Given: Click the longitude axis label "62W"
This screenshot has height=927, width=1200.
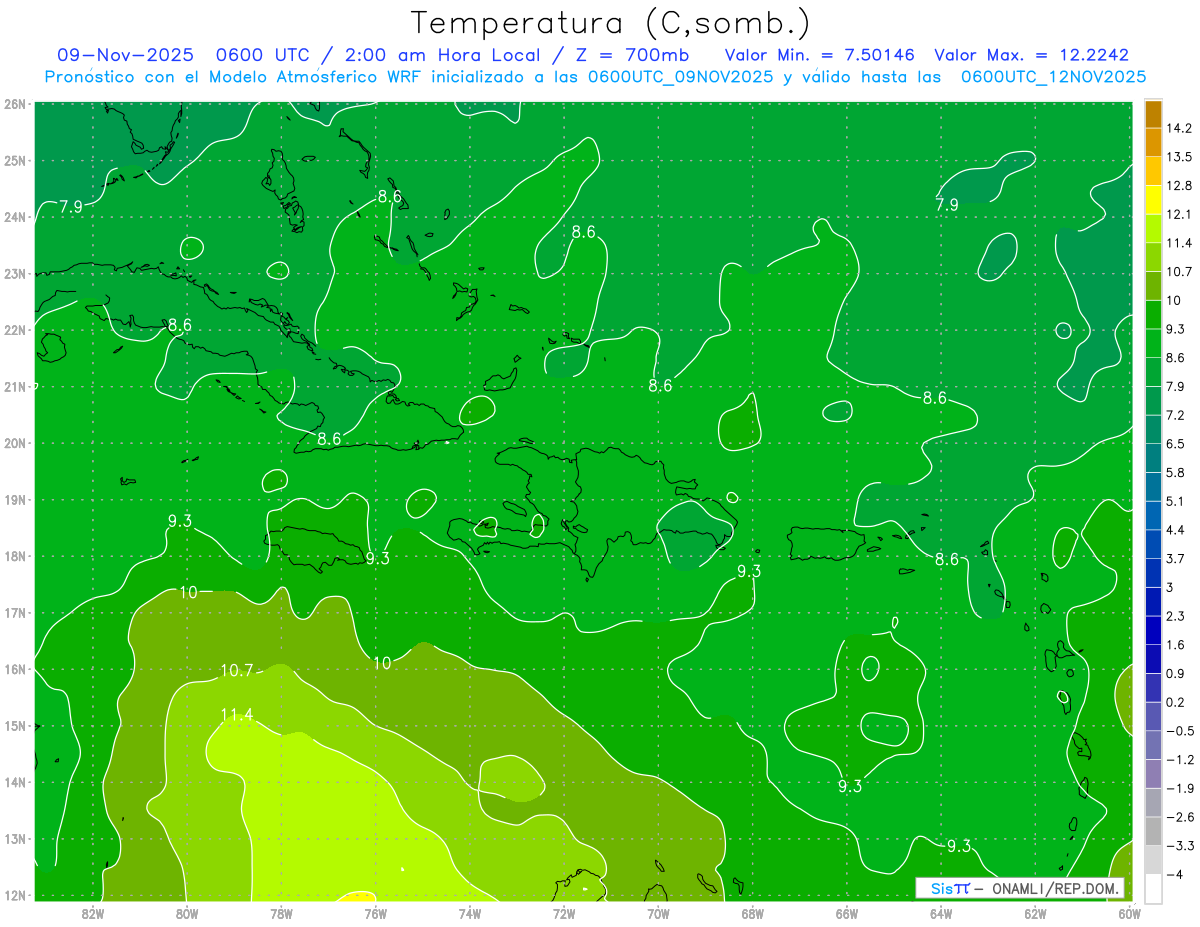Looking at the screenshot, I should pyautogui.click(x=1036, y=913).
